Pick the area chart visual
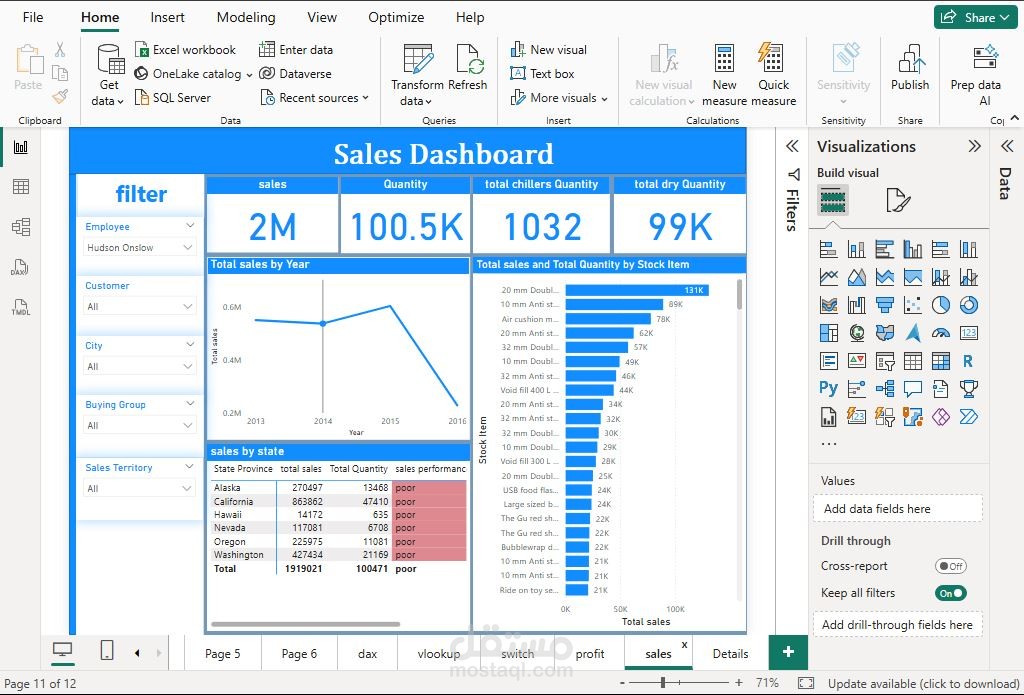Image resolution: width=1024 pixels, height=695 pixels. [x=857, y=277]
